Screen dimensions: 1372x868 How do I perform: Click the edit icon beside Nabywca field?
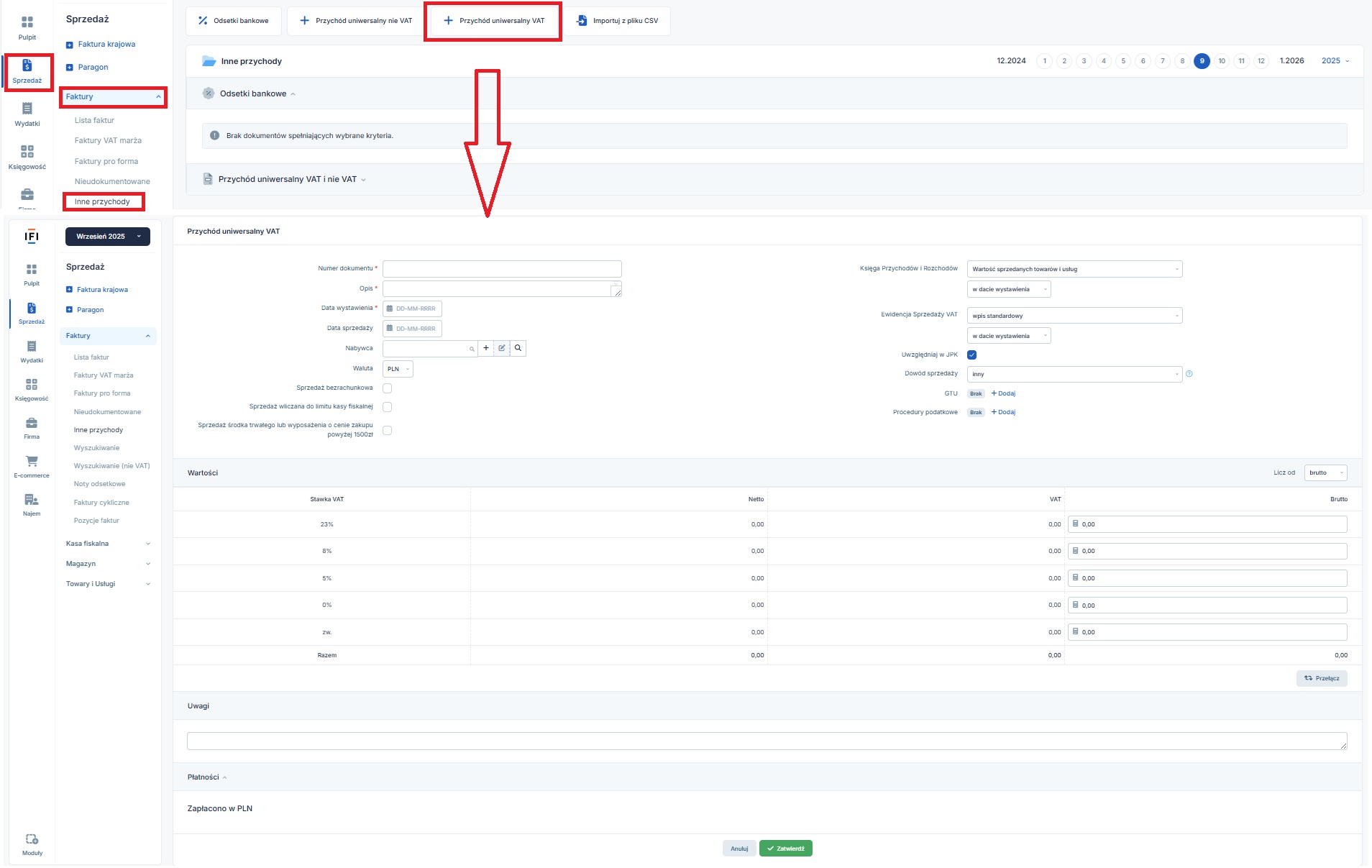click(x=502, y=349)
